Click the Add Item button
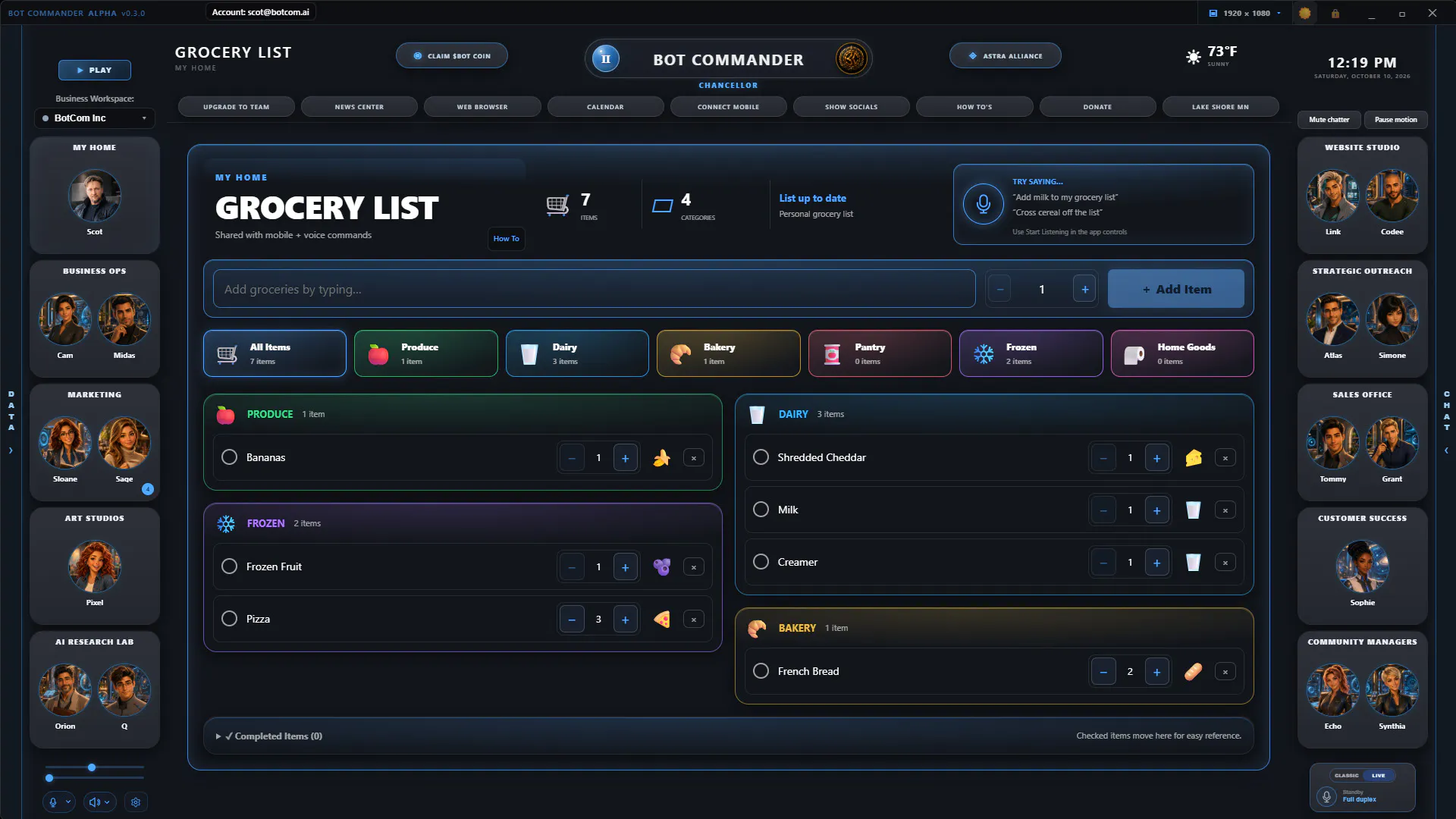 [1176, 289]
